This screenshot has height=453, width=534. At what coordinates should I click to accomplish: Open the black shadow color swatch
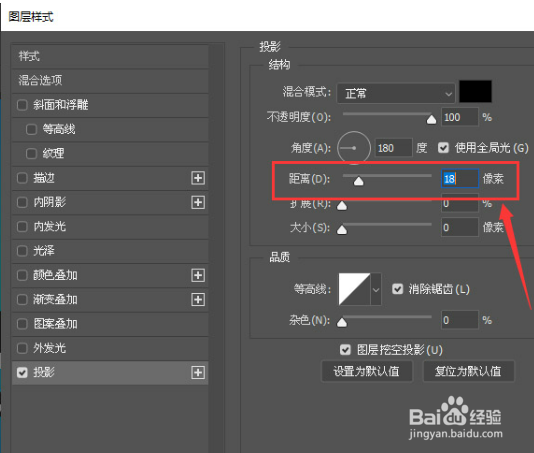click(475, 92)
